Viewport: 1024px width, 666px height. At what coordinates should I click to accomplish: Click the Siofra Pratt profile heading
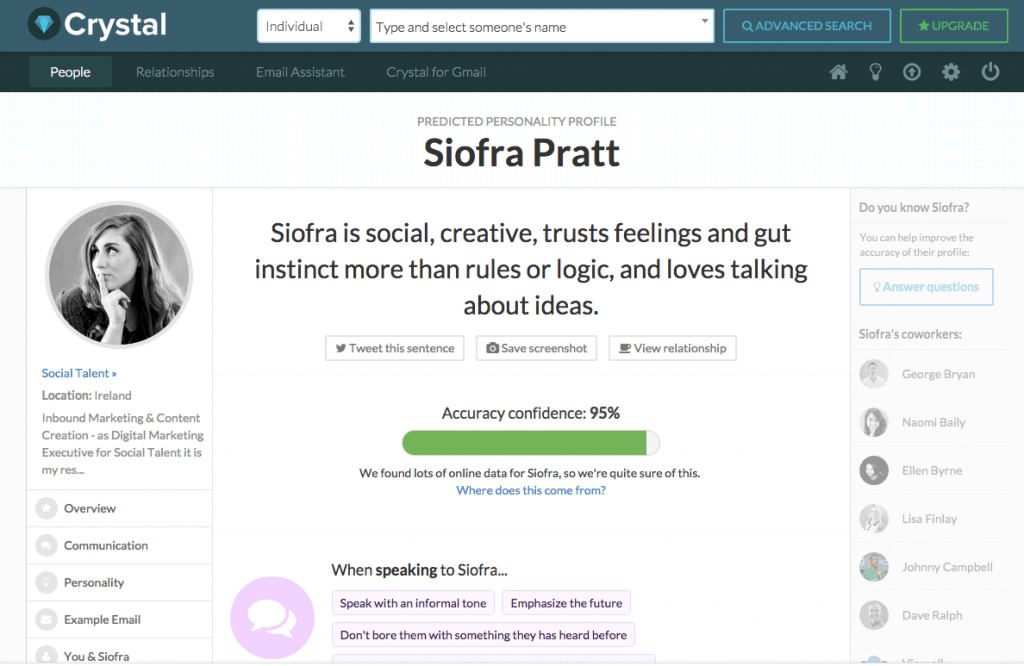click(x=521, y=153)
